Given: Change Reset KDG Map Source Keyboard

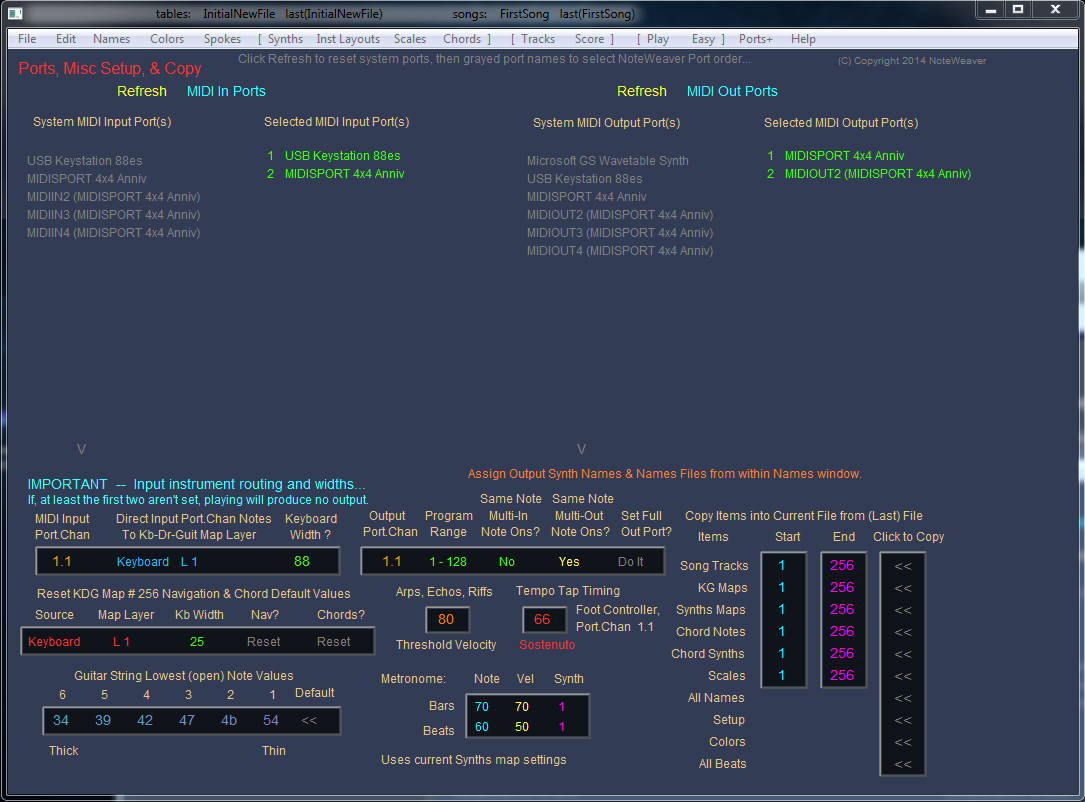Looking at the screenshot, I should 54,641.
